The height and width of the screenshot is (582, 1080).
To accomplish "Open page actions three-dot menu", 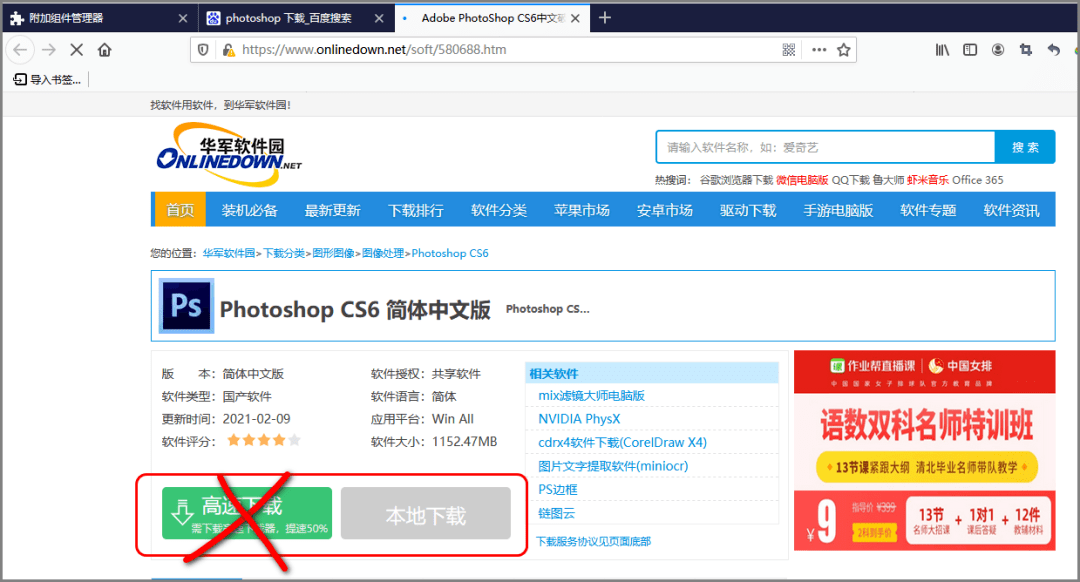I will 819,50.
